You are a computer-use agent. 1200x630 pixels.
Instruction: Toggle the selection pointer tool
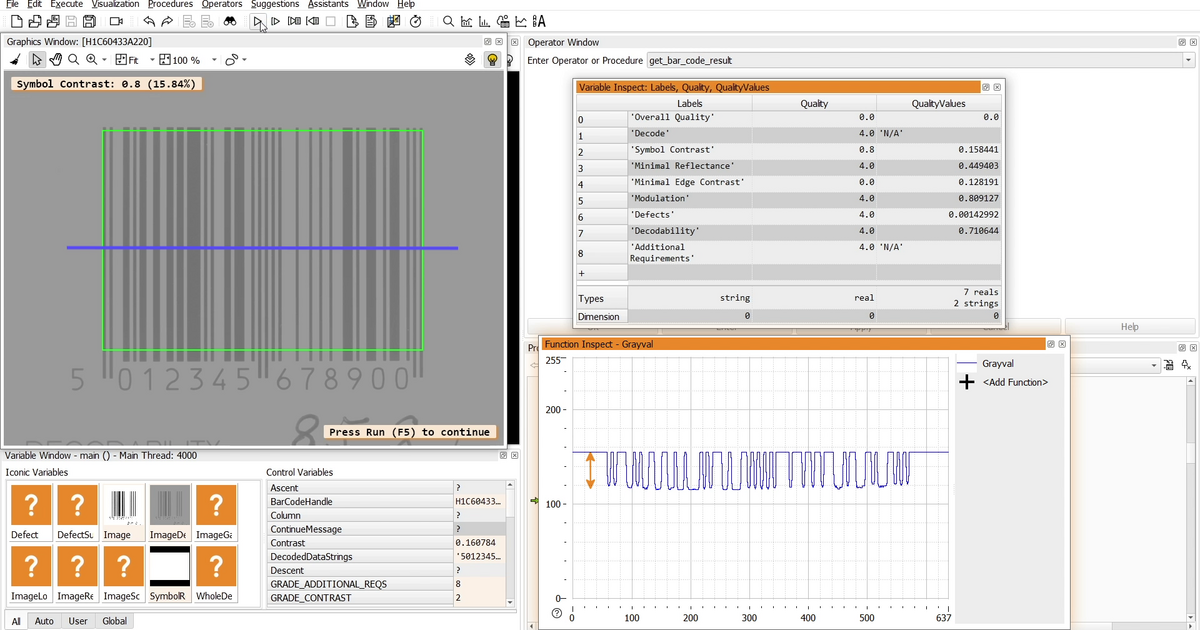coord(37,60)
